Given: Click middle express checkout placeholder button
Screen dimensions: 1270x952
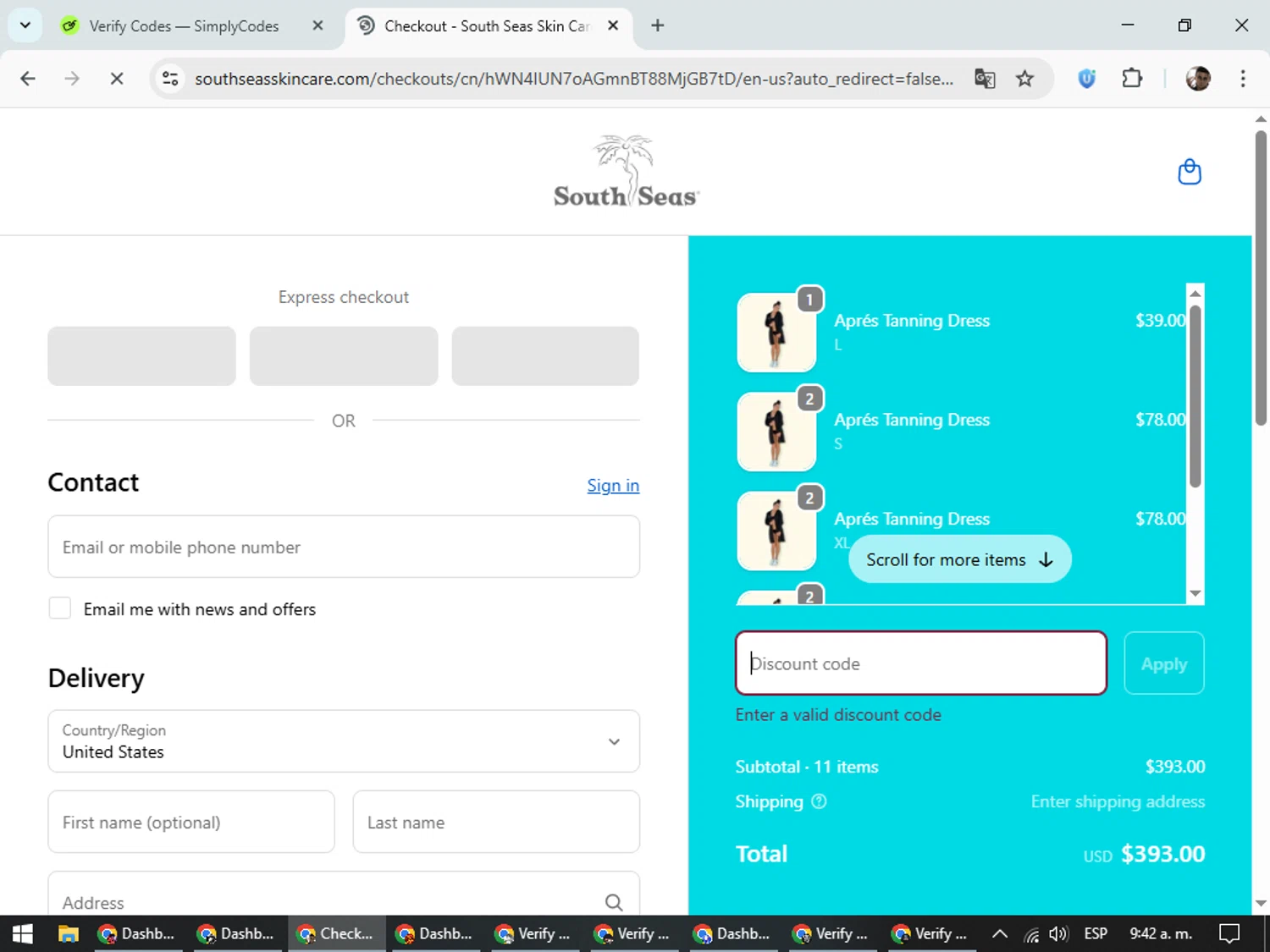Looking at the screenshot, I should coord(344,356).
